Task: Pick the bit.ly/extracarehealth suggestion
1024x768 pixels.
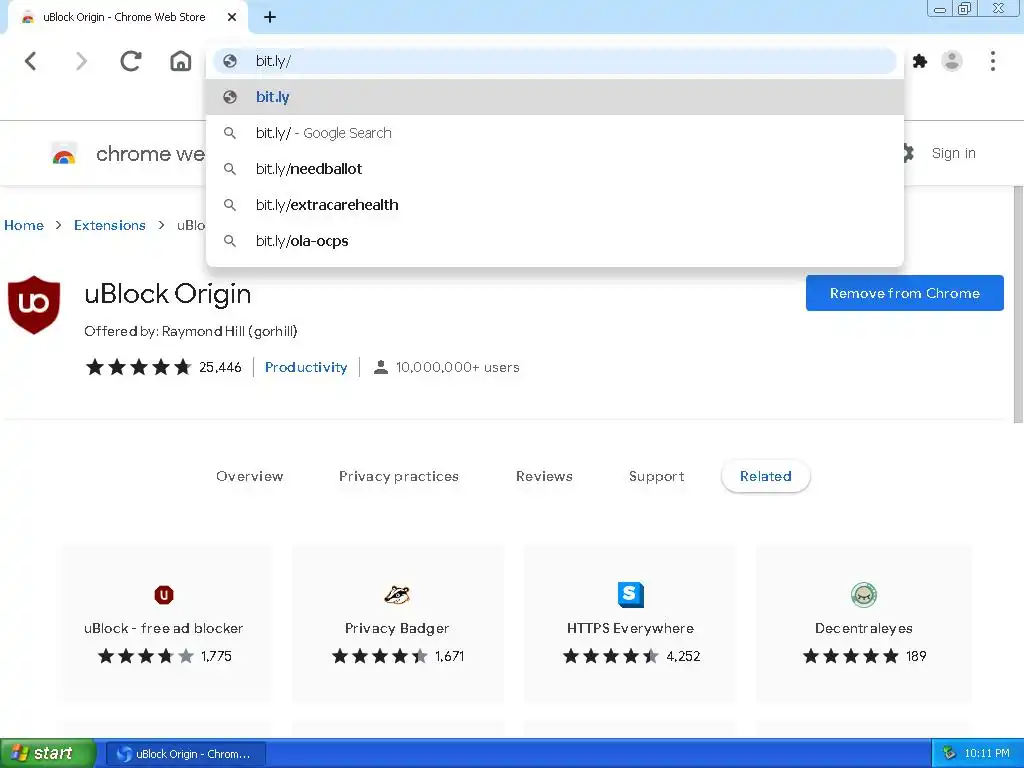Action: tap(554, 204)
